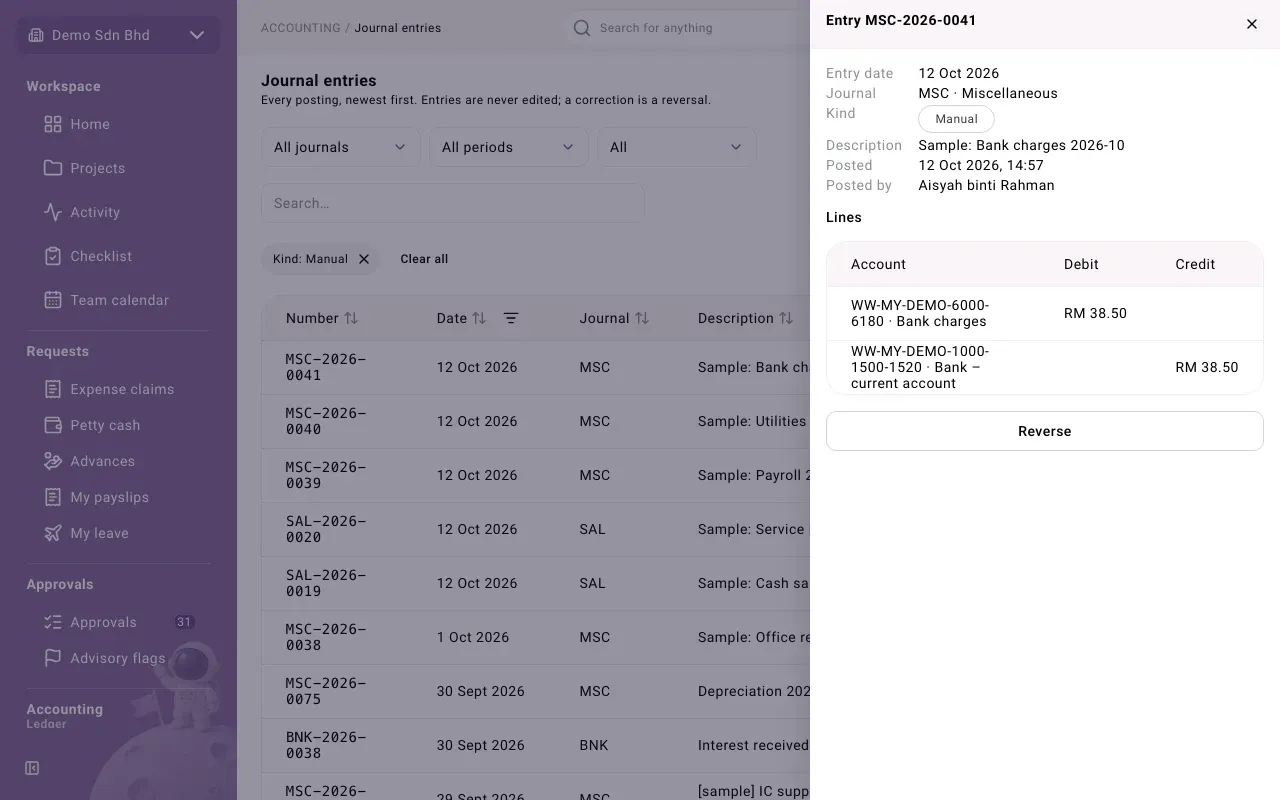Click the Team calendar icon
1280x800 pixels.
[53, 300]
